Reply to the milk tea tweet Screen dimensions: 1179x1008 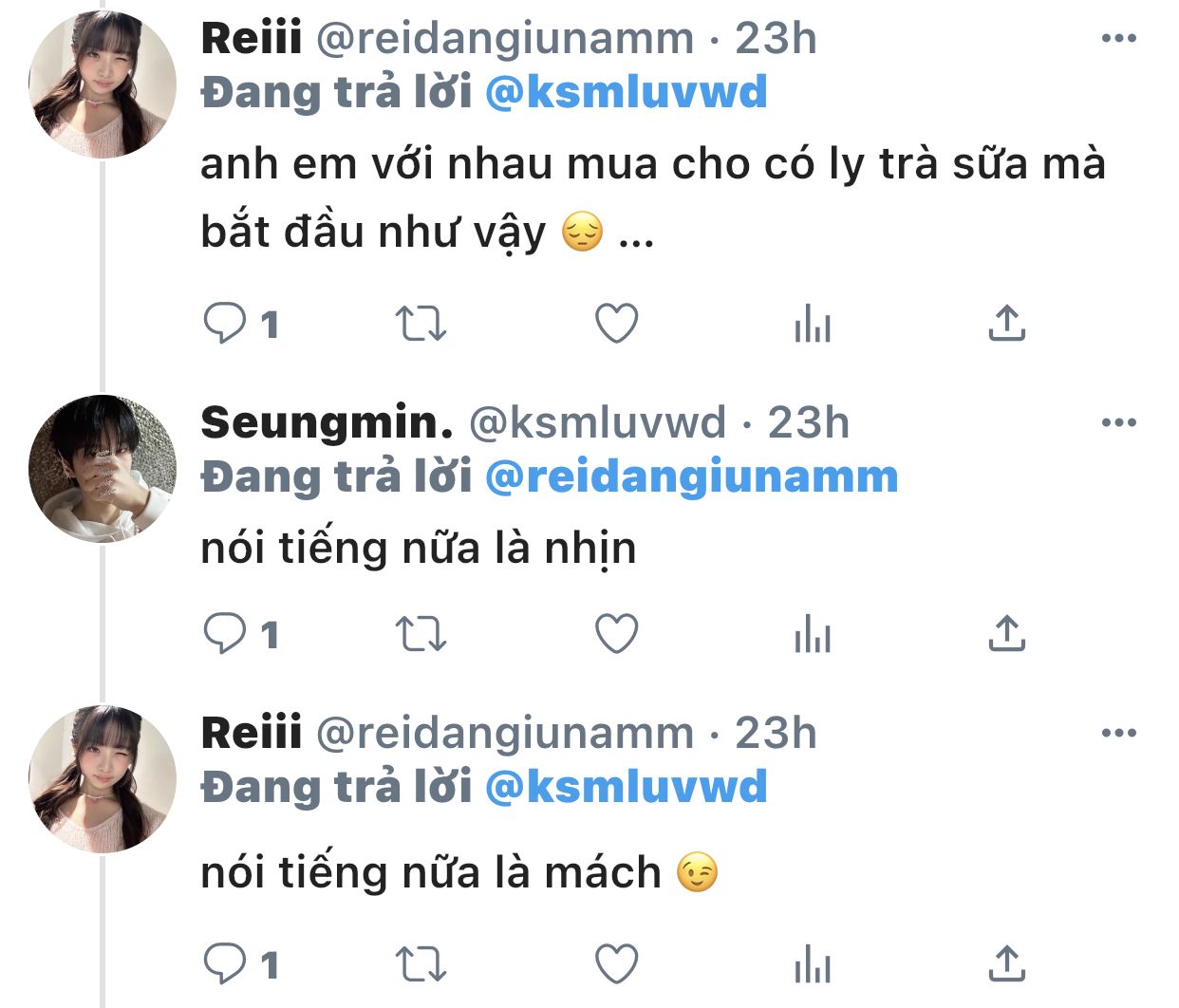point(225,324)
